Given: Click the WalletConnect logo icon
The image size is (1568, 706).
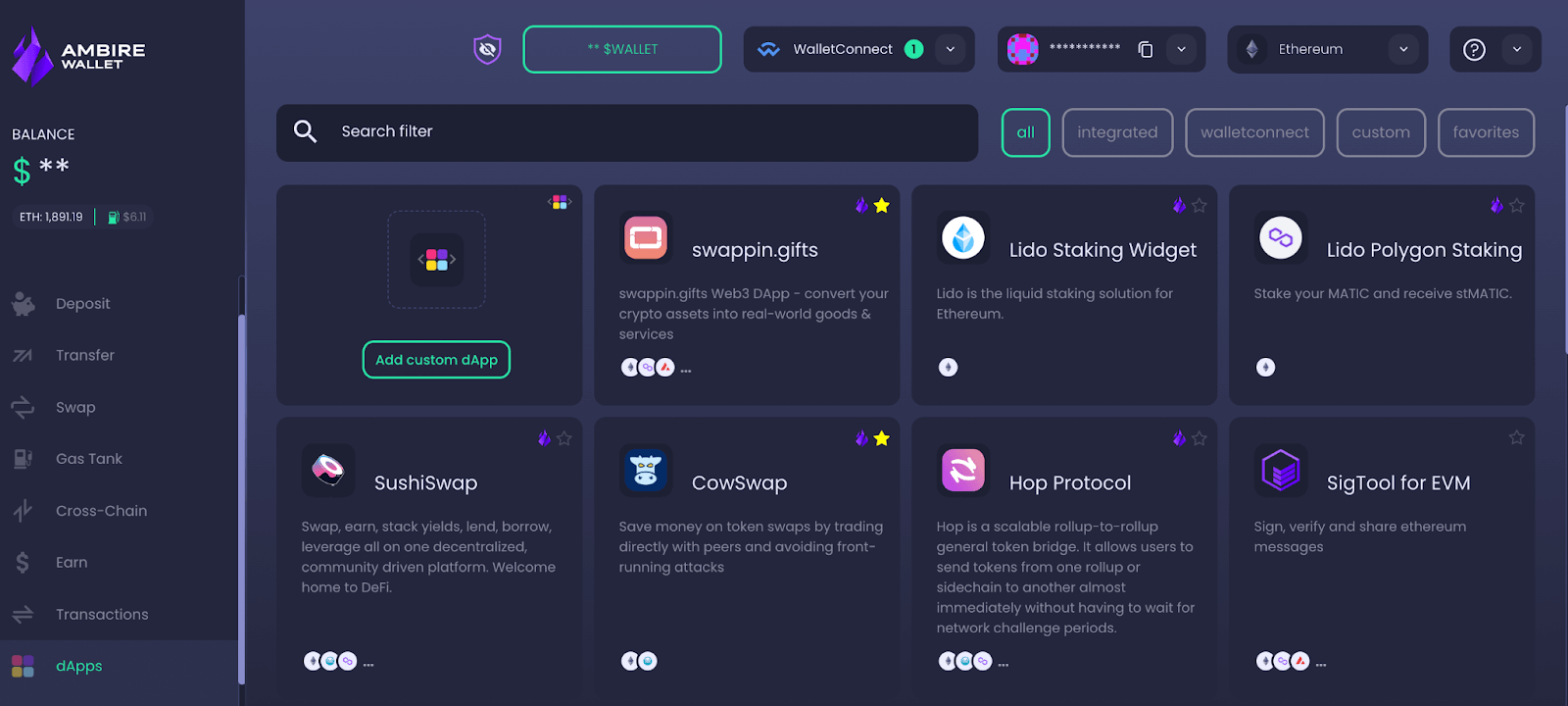Looking at the screenshot, I should (768, 49).
